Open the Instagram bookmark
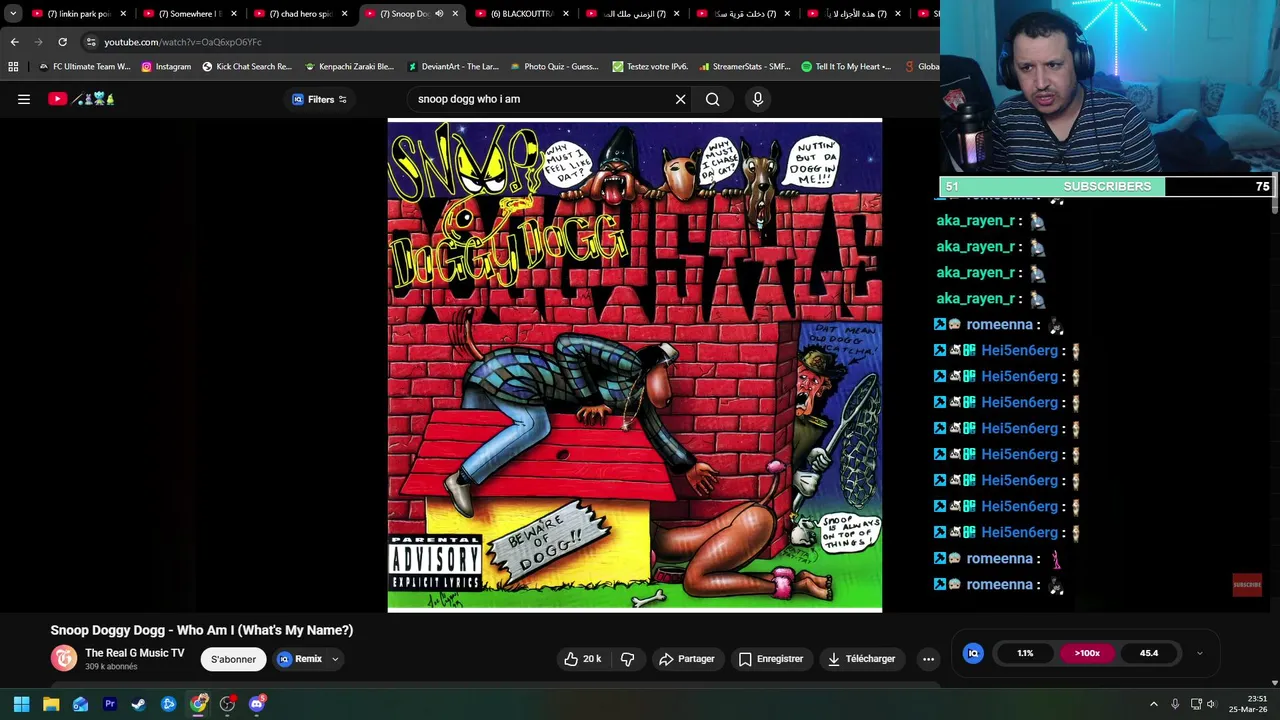1280x720 pixels. tap(166, 67)
